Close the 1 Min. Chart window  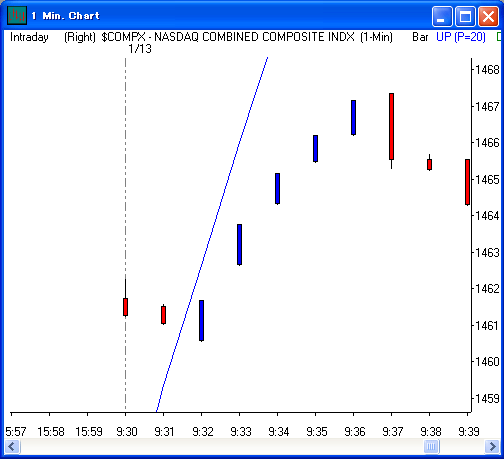[x=488, y=16]
